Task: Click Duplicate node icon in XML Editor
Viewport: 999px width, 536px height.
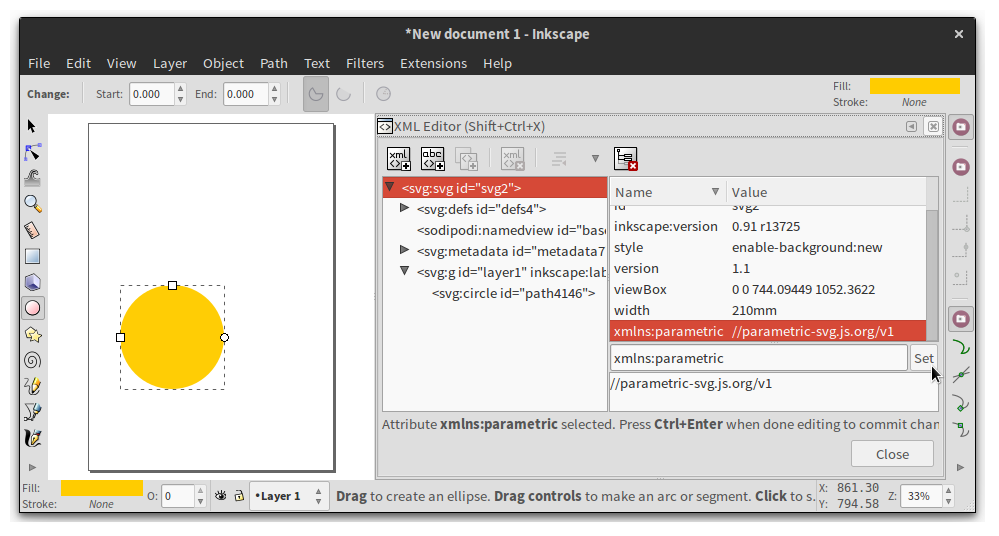Action: [466, 159]
